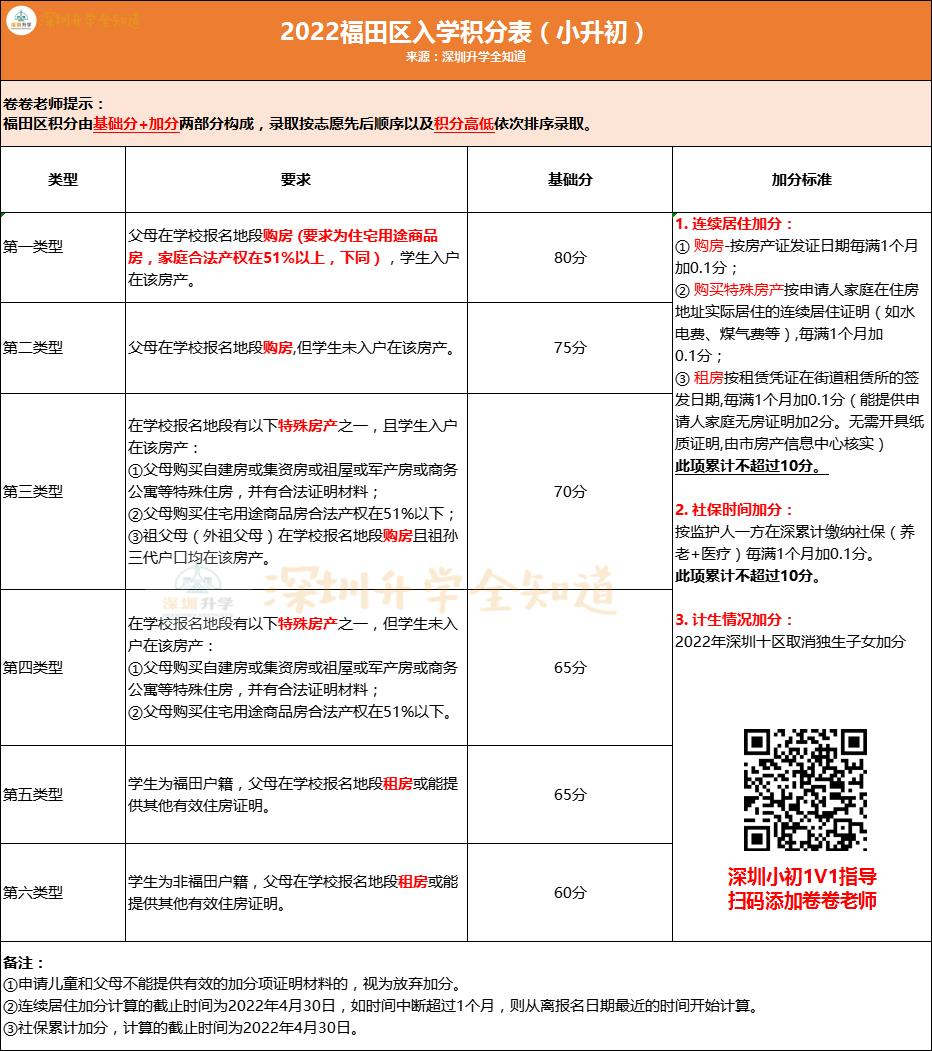Click note ①申请儿童和父母不能提供有效的加分项证明材料

tap(233, 985)
